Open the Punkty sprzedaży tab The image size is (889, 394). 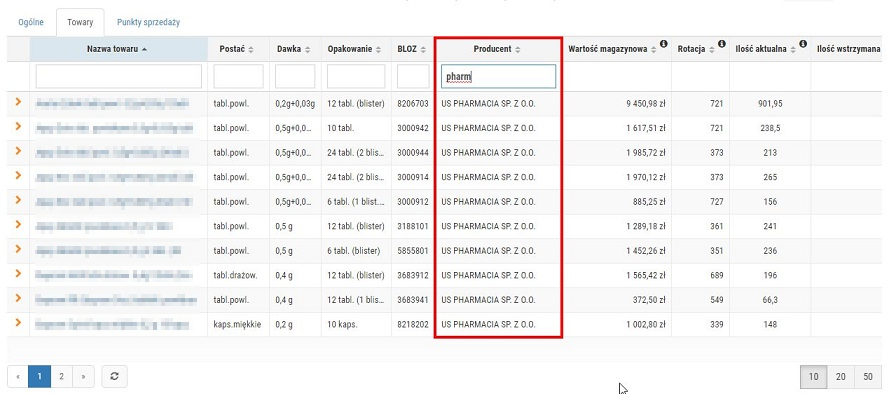[x=148, y=23]
